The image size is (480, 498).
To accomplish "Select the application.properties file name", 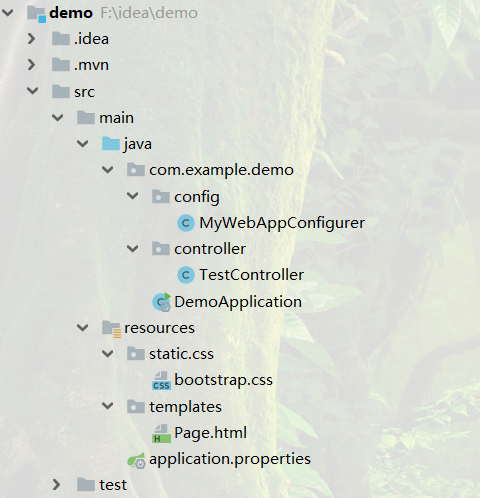I will 230,459.
